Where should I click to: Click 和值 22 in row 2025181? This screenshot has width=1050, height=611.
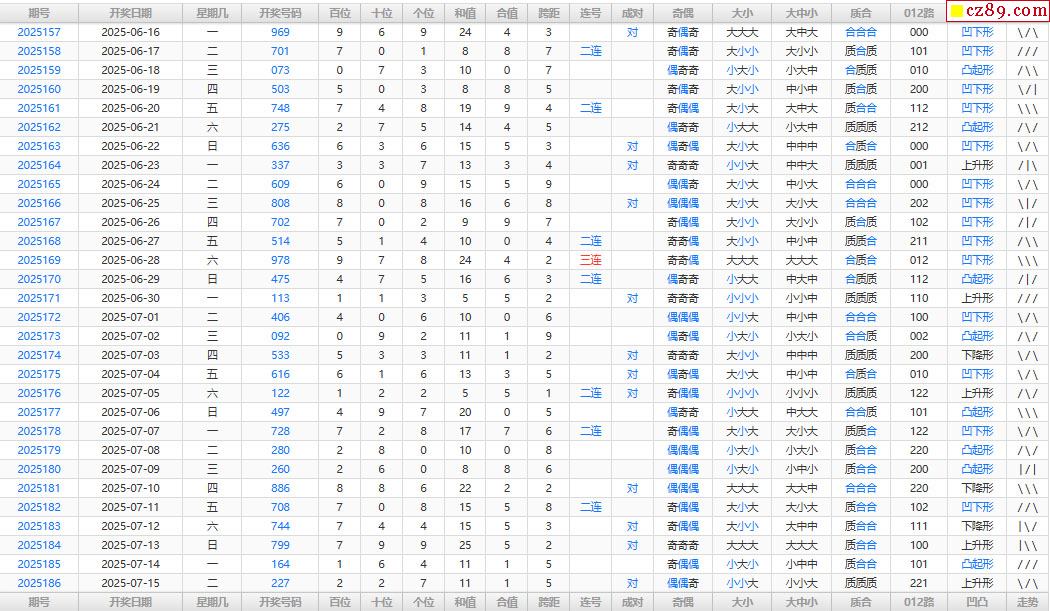[465, 488]
